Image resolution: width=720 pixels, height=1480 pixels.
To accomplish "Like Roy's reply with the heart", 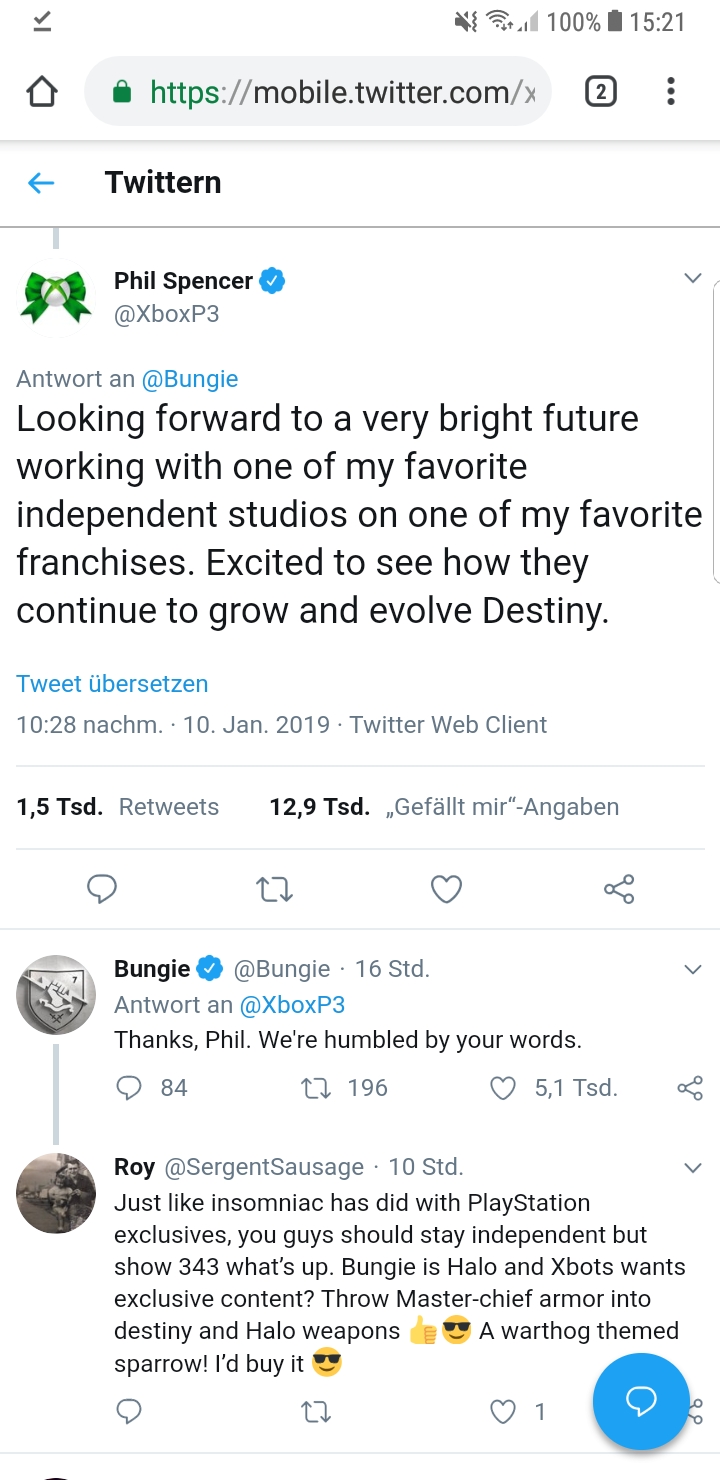I will (503, 1412).
